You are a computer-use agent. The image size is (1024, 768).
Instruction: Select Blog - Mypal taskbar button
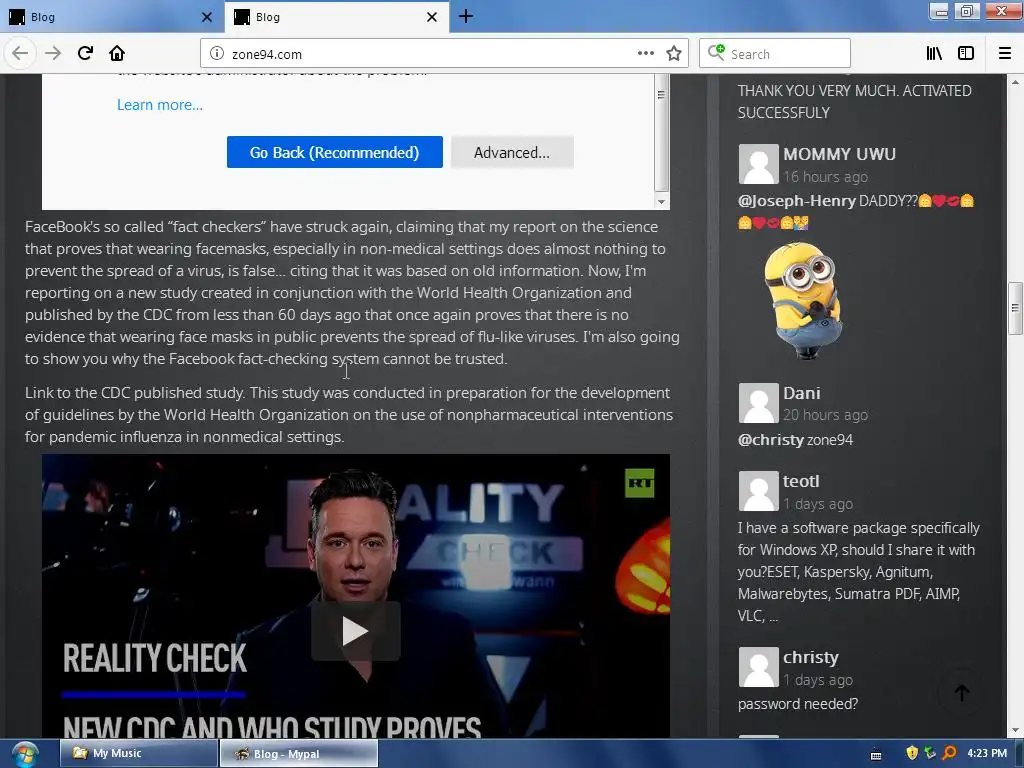click(298, 753)
